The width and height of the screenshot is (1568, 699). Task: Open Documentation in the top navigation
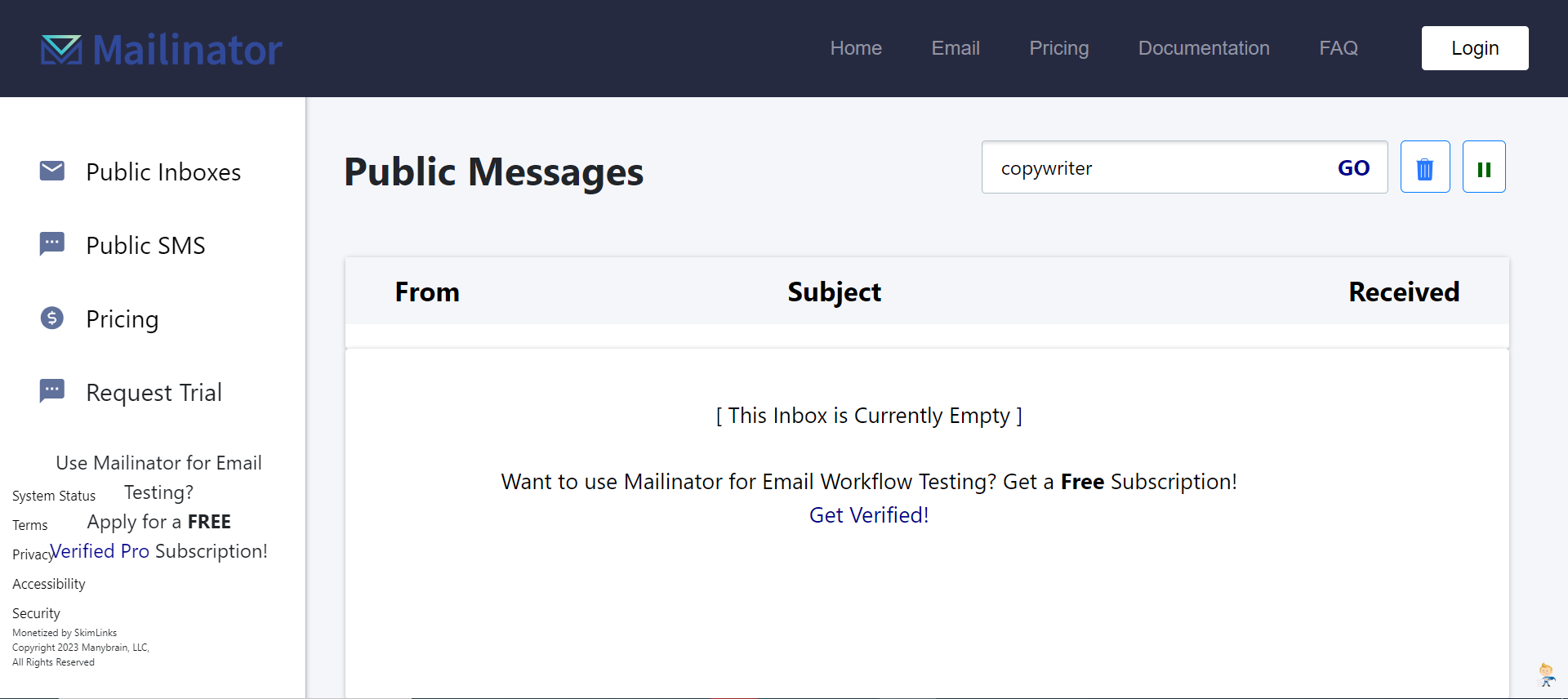click(x=1204, y=48)
